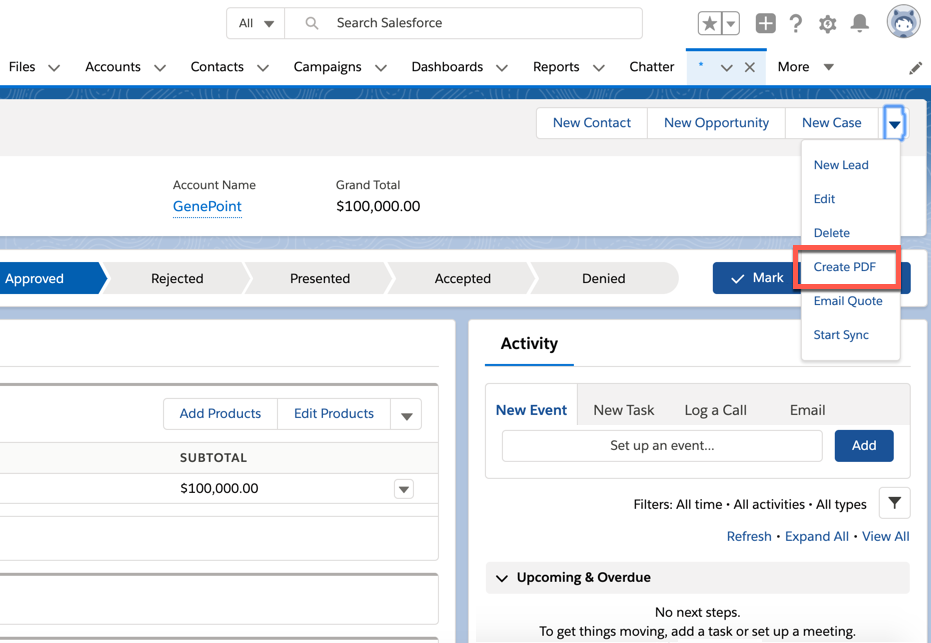This screenshot has height=643, width=931.
Task: Click the Refresh link
Action: click(749, 537)
